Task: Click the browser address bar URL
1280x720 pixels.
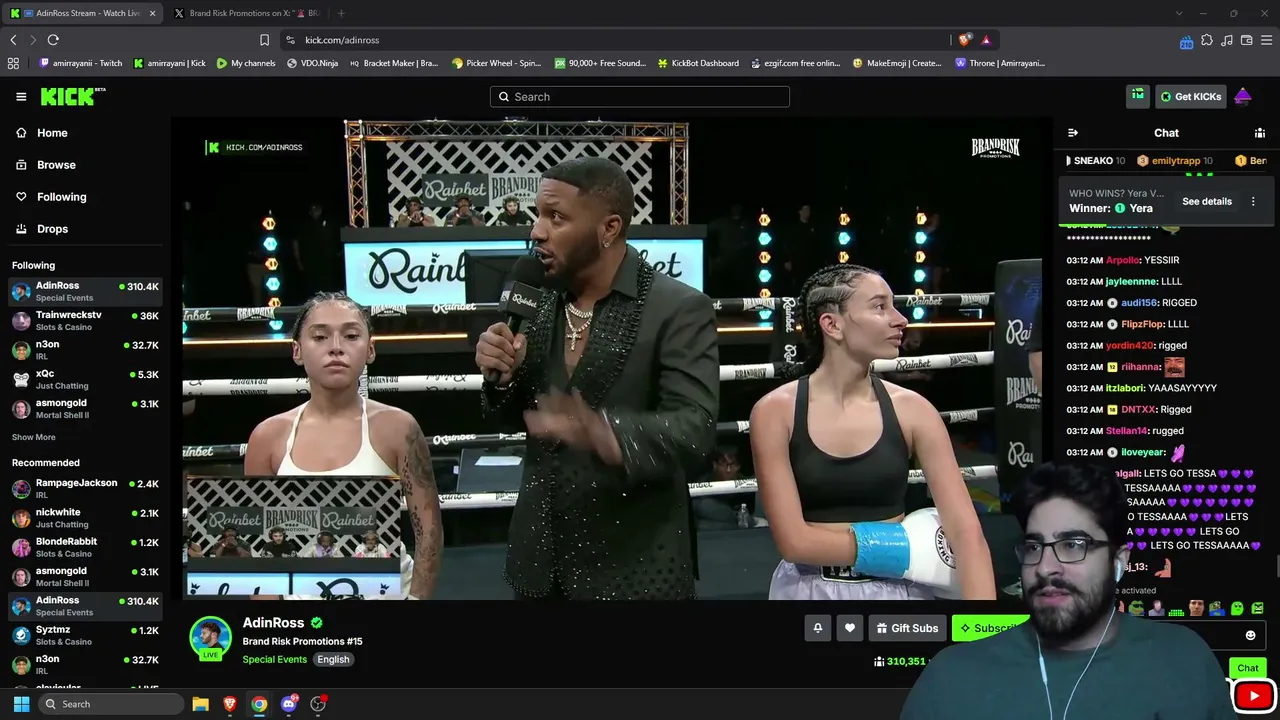Action: pyautogui.click(x=342, y=40)
